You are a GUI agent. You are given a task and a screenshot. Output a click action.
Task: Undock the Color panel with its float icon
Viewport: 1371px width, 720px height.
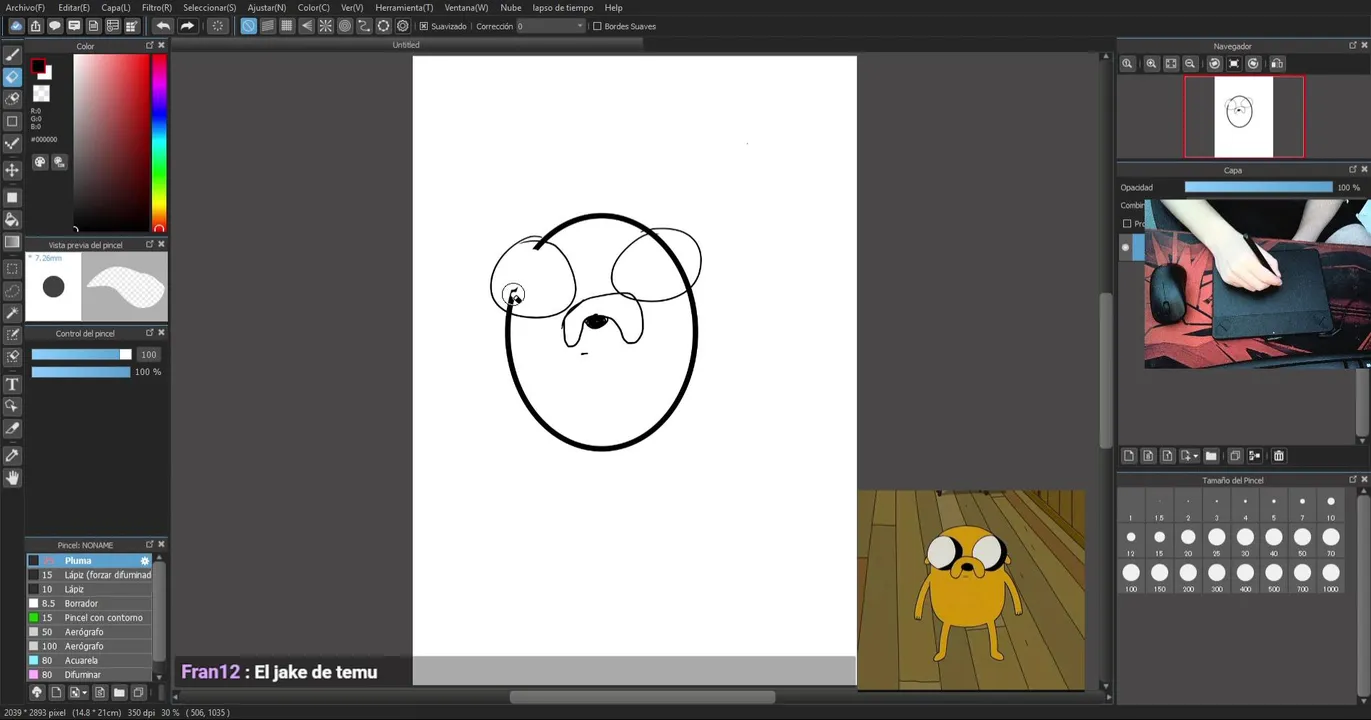coord(150,46)
